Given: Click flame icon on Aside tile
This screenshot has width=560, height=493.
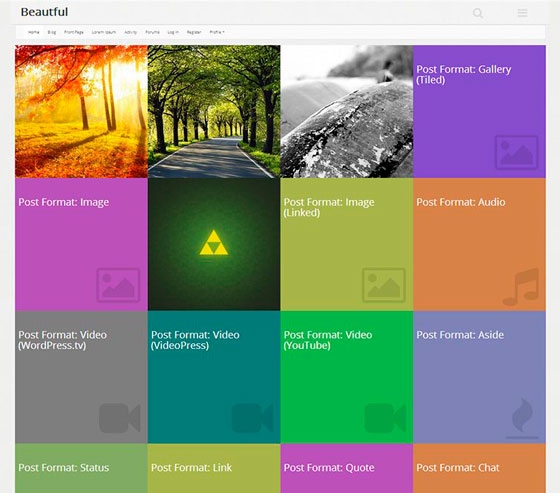Looking at the screenshot, I should 522,418.
